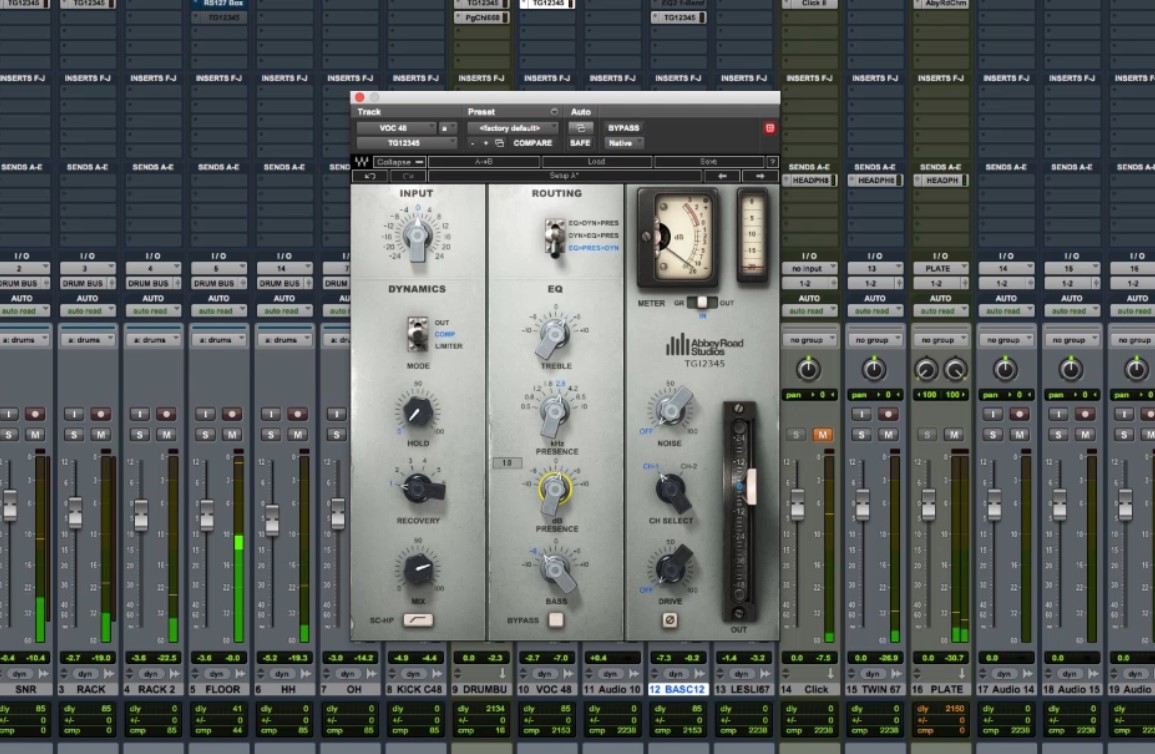Click the kHz PRESENCE frequency knob
Viewport: 1155px width, 754px height.
(x=555, y=412)
